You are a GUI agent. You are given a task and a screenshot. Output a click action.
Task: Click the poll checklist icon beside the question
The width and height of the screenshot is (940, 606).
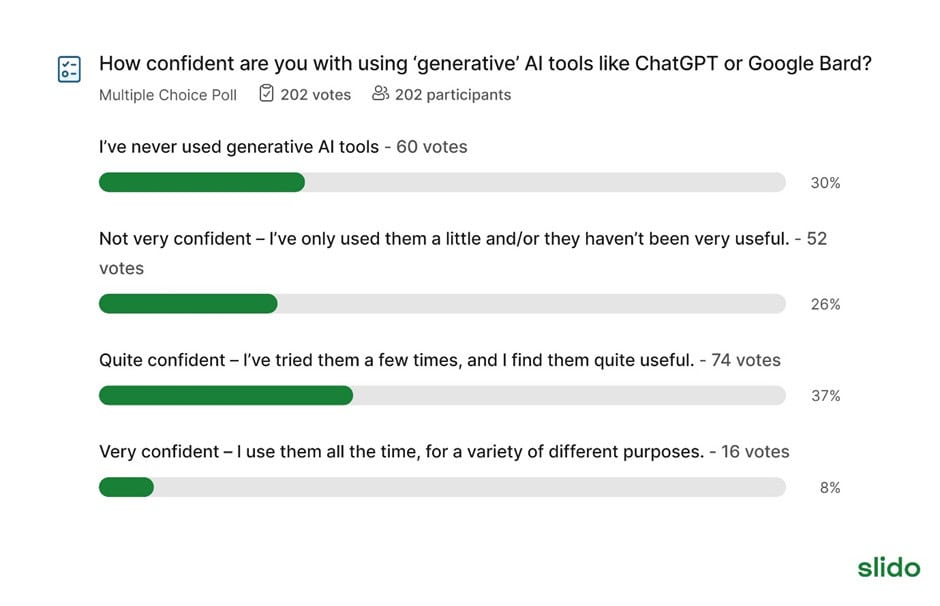pyautogui.click(x=69, y=69)
